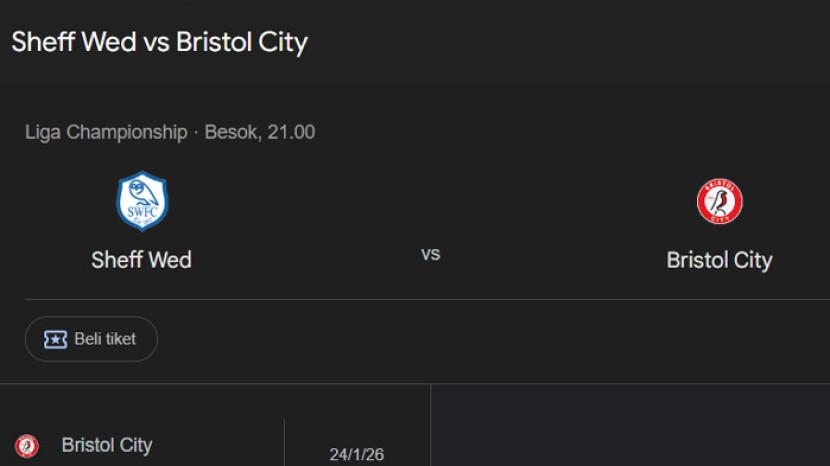Click the ticket icon inside Beli tiket
The width and height of the screenshot is (830, 466).
(56, 339)
